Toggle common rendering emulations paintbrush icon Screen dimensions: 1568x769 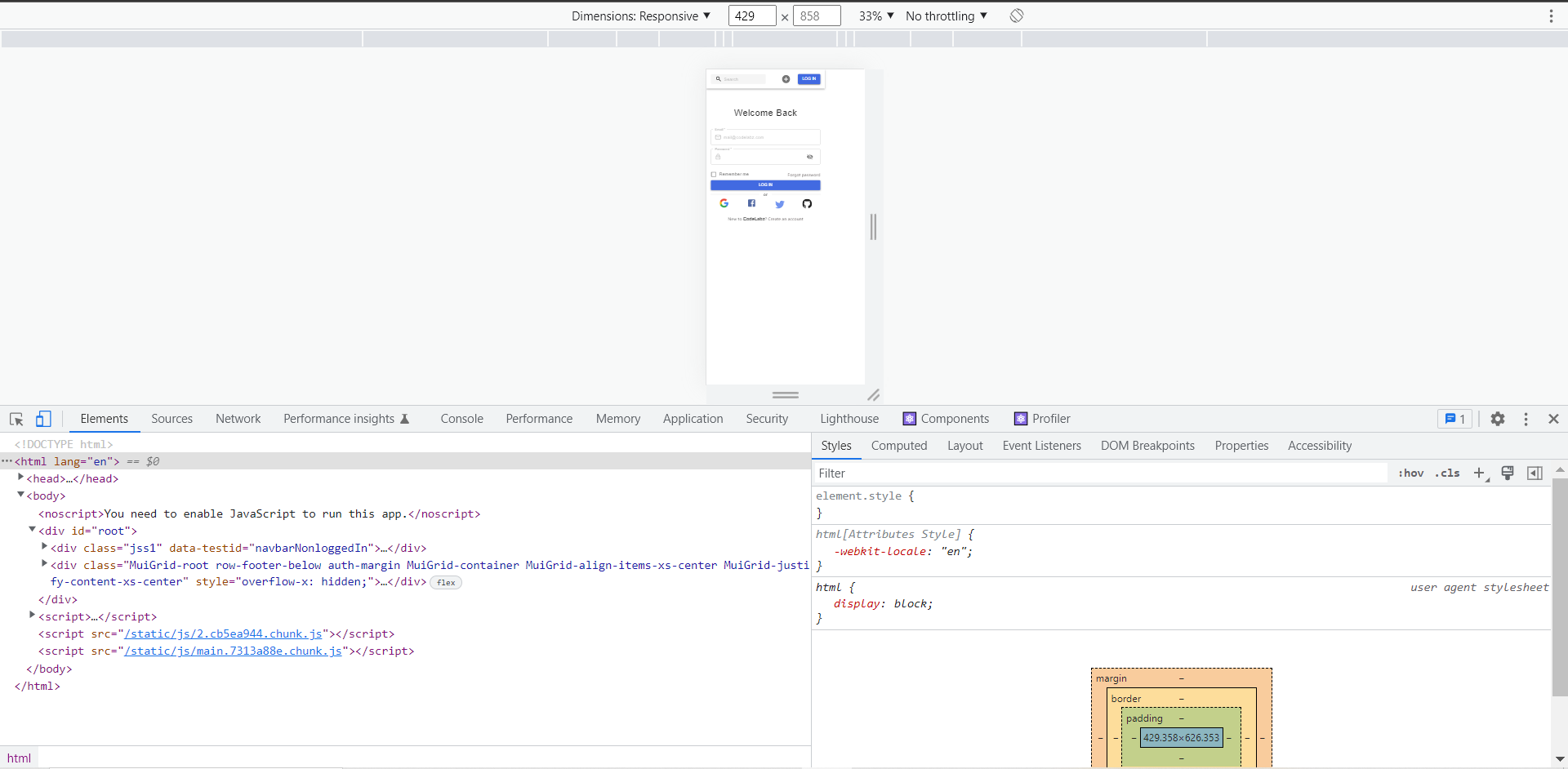pyautogui.click(x=1508, y=473)
